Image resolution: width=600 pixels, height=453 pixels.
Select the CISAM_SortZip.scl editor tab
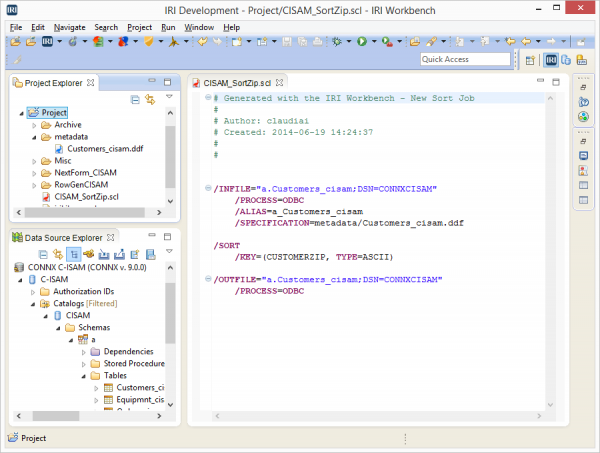click(x=236, y=82)
